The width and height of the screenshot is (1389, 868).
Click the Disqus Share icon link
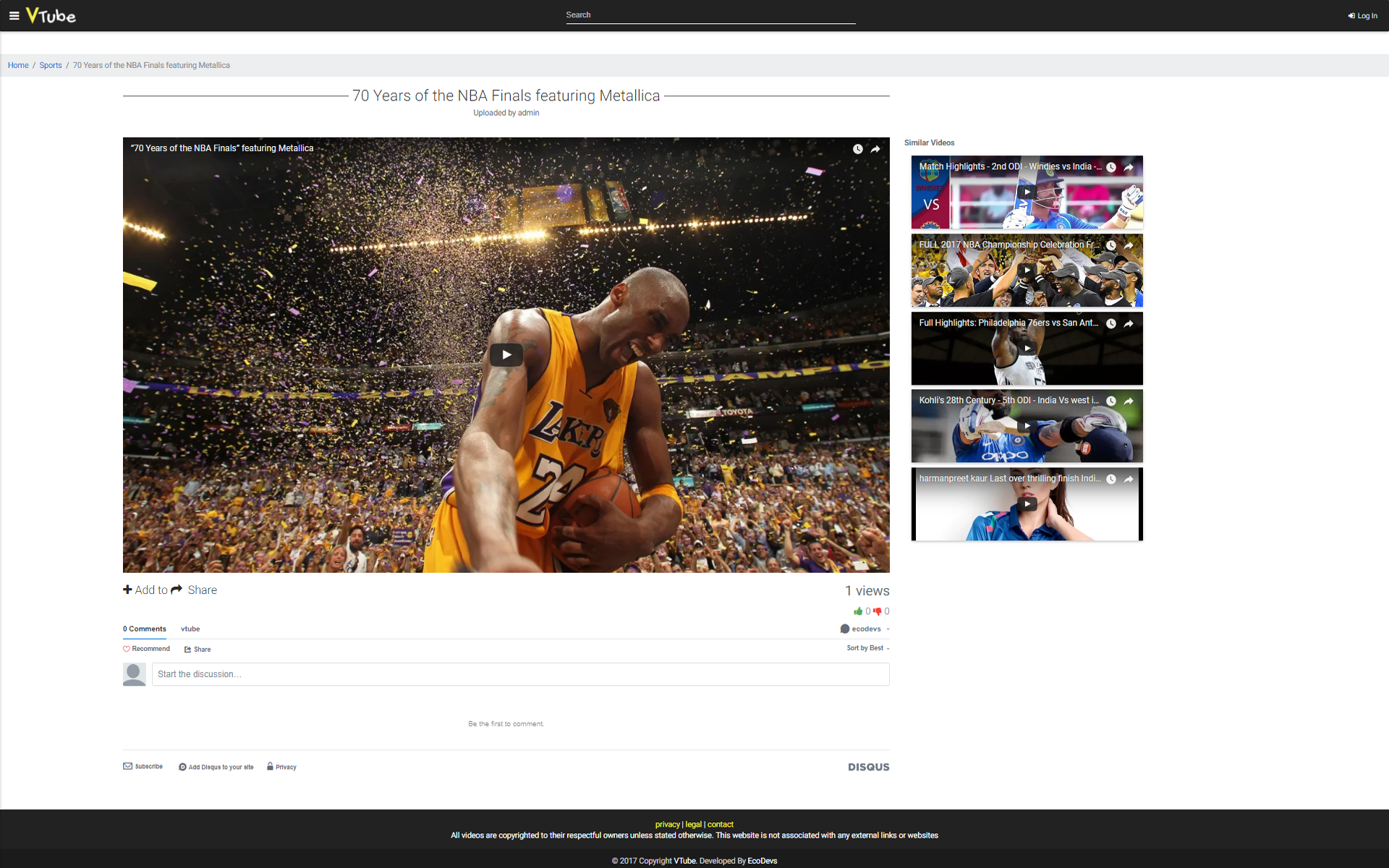point(197,649)
